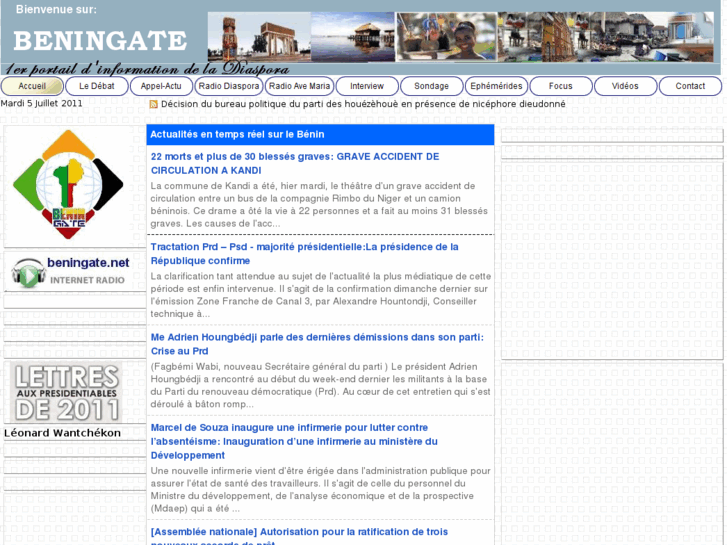Open the Vidéos menu item
The image size is (727, 545).
click(625, 86)
